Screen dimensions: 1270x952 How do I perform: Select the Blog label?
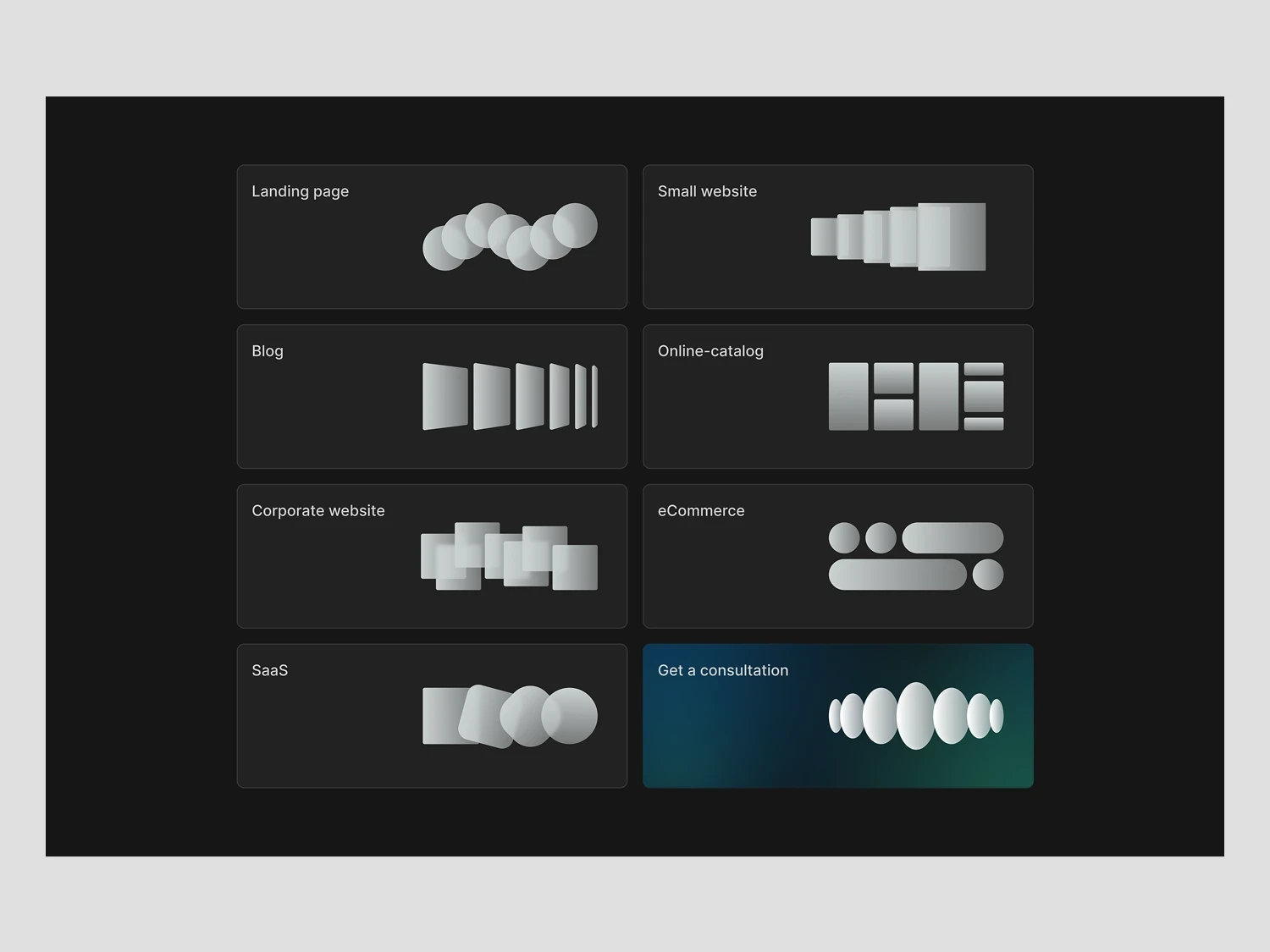[x=268, y=351]
